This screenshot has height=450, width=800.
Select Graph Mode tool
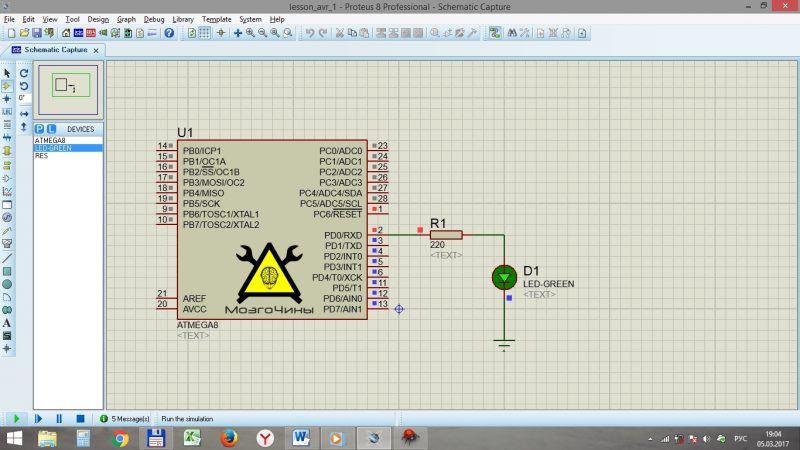click(x=7, y=191)
